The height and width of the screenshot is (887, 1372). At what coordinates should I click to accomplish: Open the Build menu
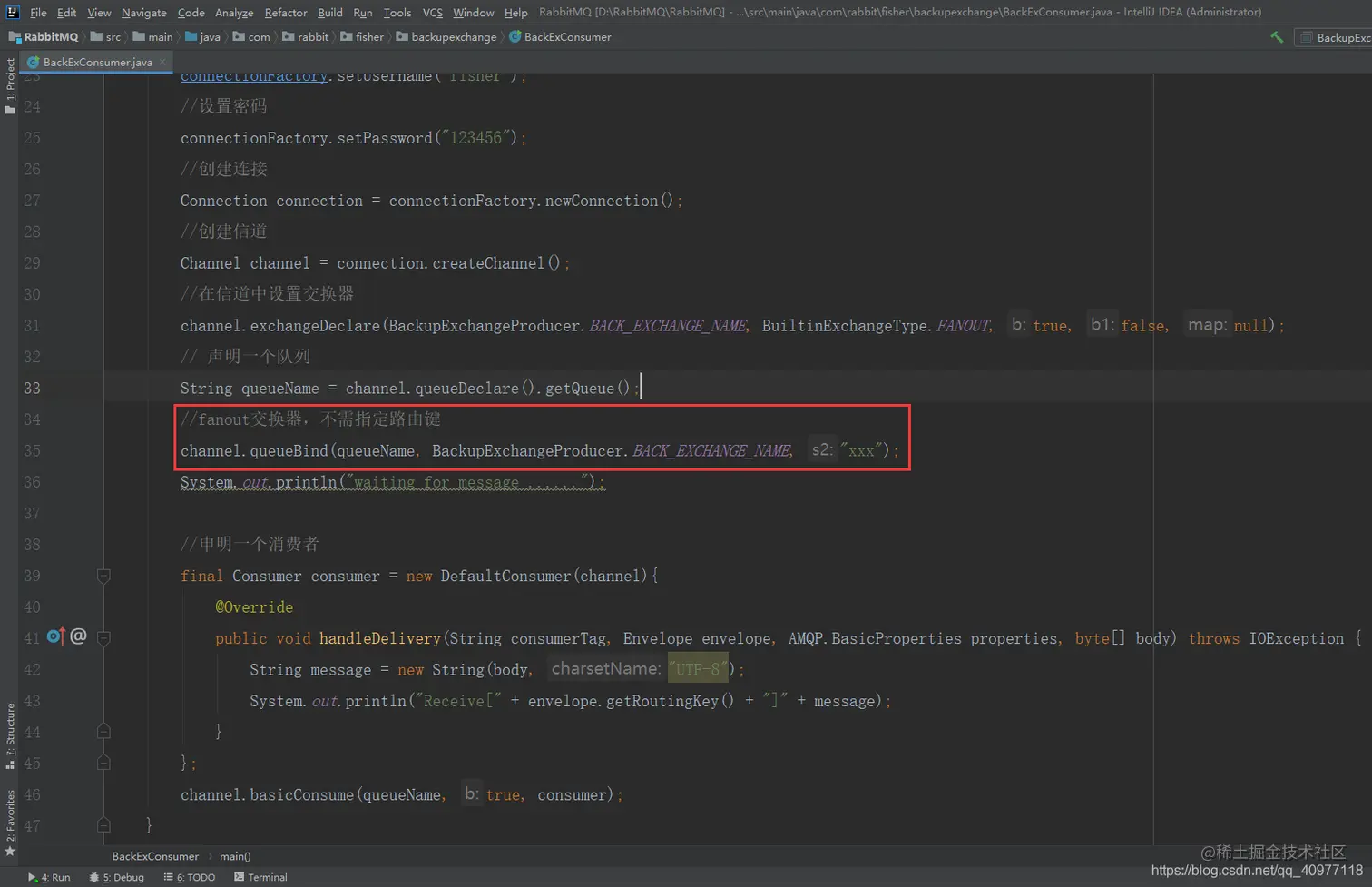(330, 13)
